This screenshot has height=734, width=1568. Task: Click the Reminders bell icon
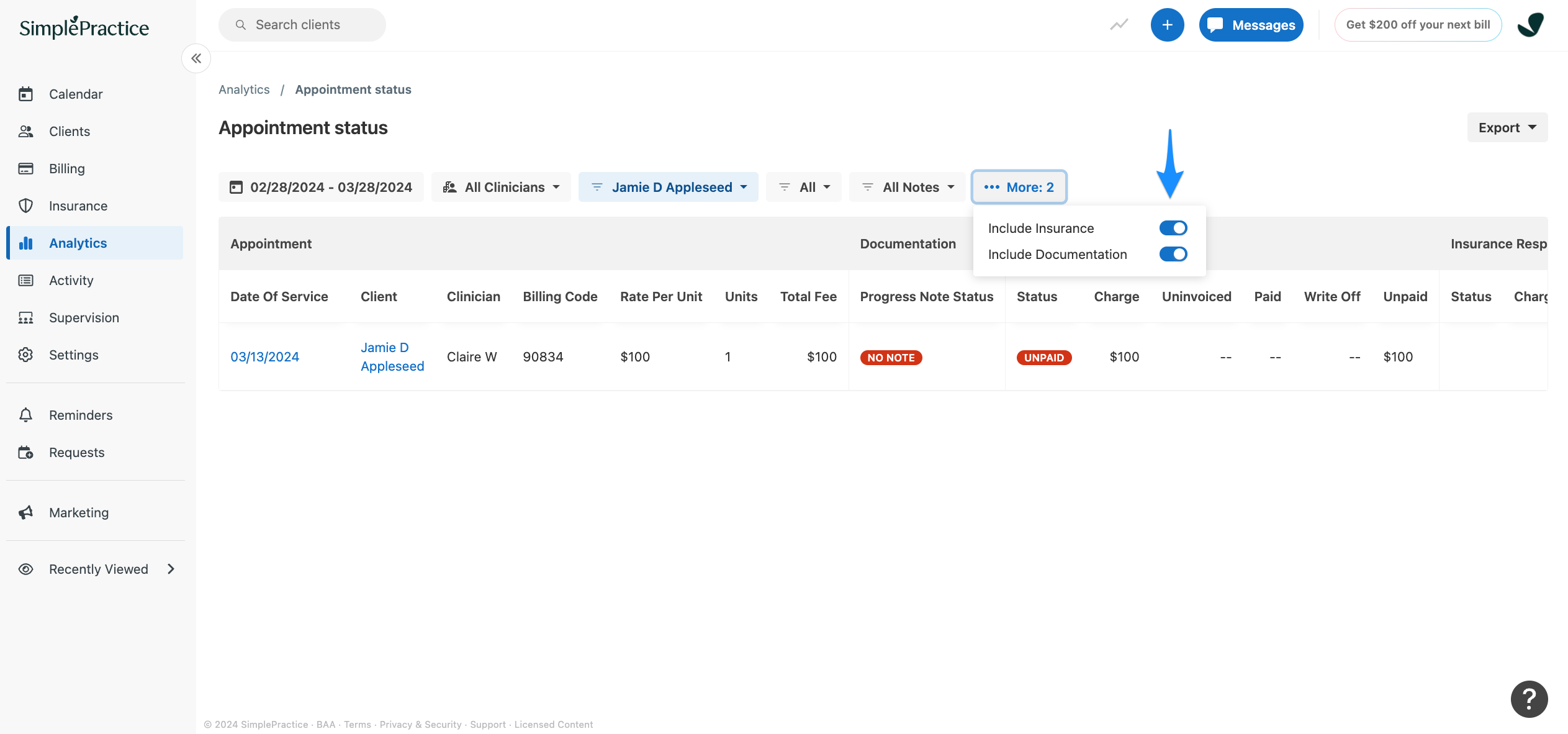click(x=26, y=415)
